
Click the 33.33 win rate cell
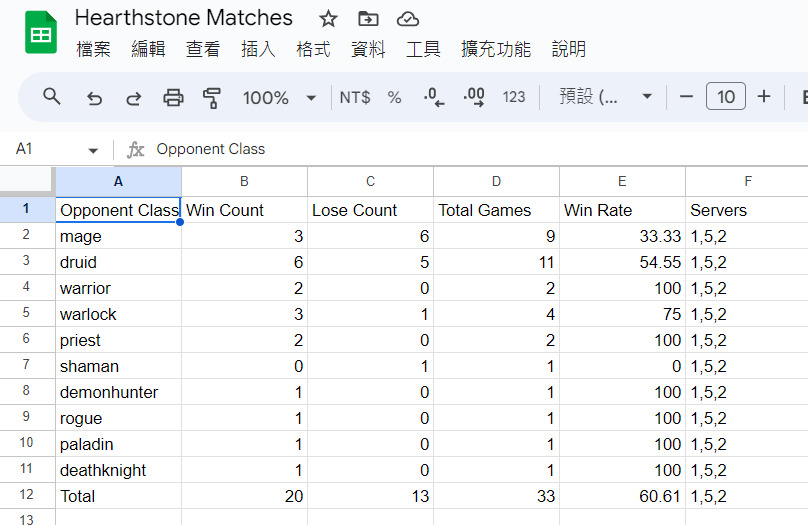(622, 236)
